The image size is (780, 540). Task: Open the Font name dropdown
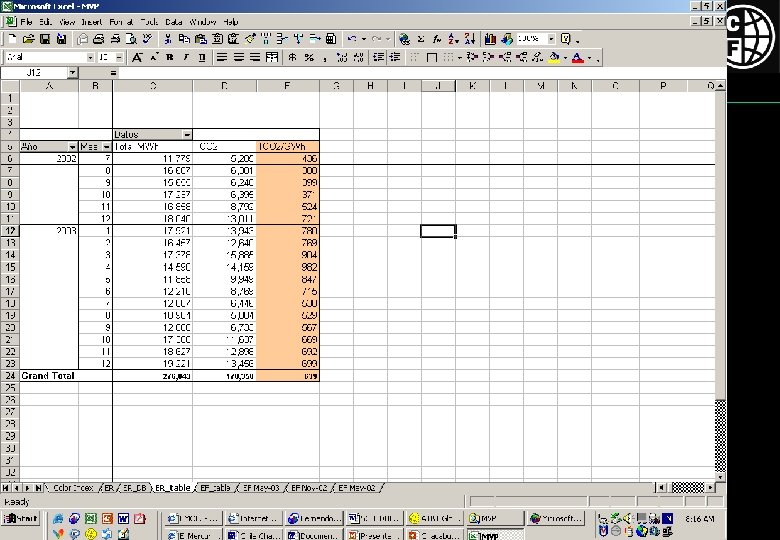90,58
